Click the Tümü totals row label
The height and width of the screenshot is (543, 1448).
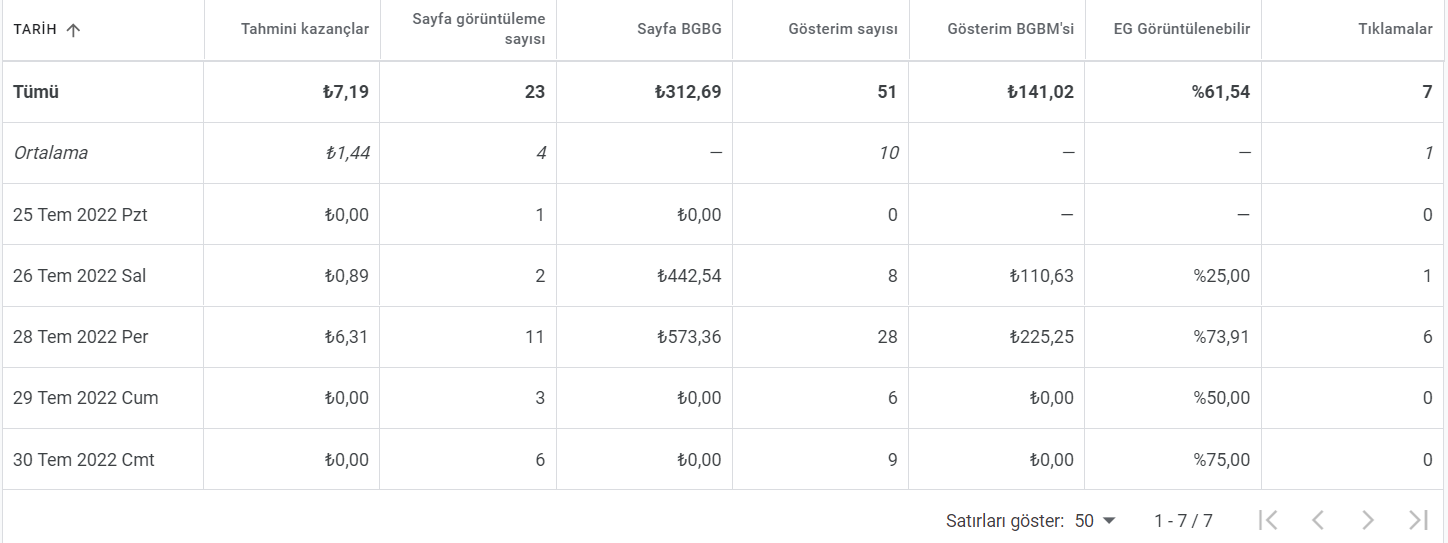coord(36,92)
